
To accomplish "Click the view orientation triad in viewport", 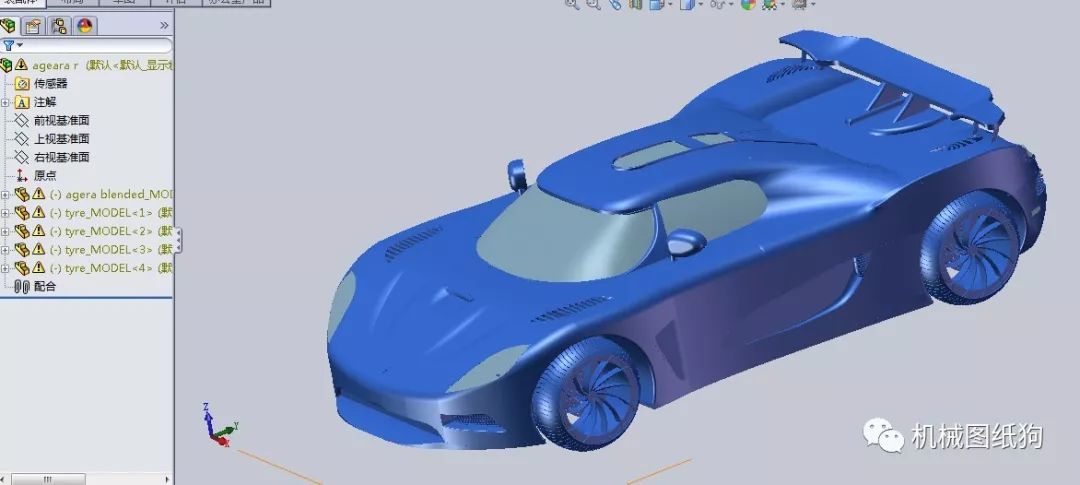I will pos(220,425).
